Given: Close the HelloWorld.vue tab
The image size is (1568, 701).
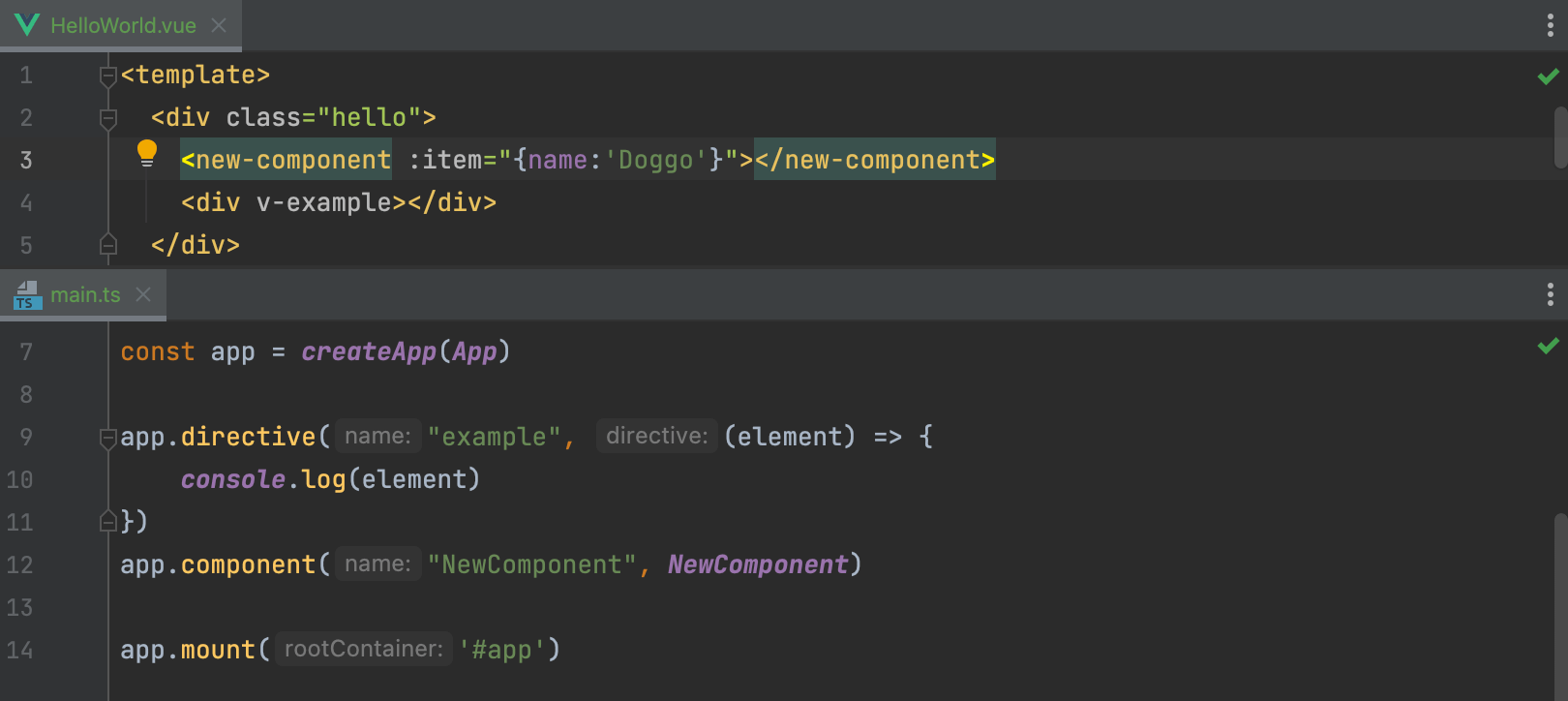Looking at the screenshot, I should [x=219, y=25].
